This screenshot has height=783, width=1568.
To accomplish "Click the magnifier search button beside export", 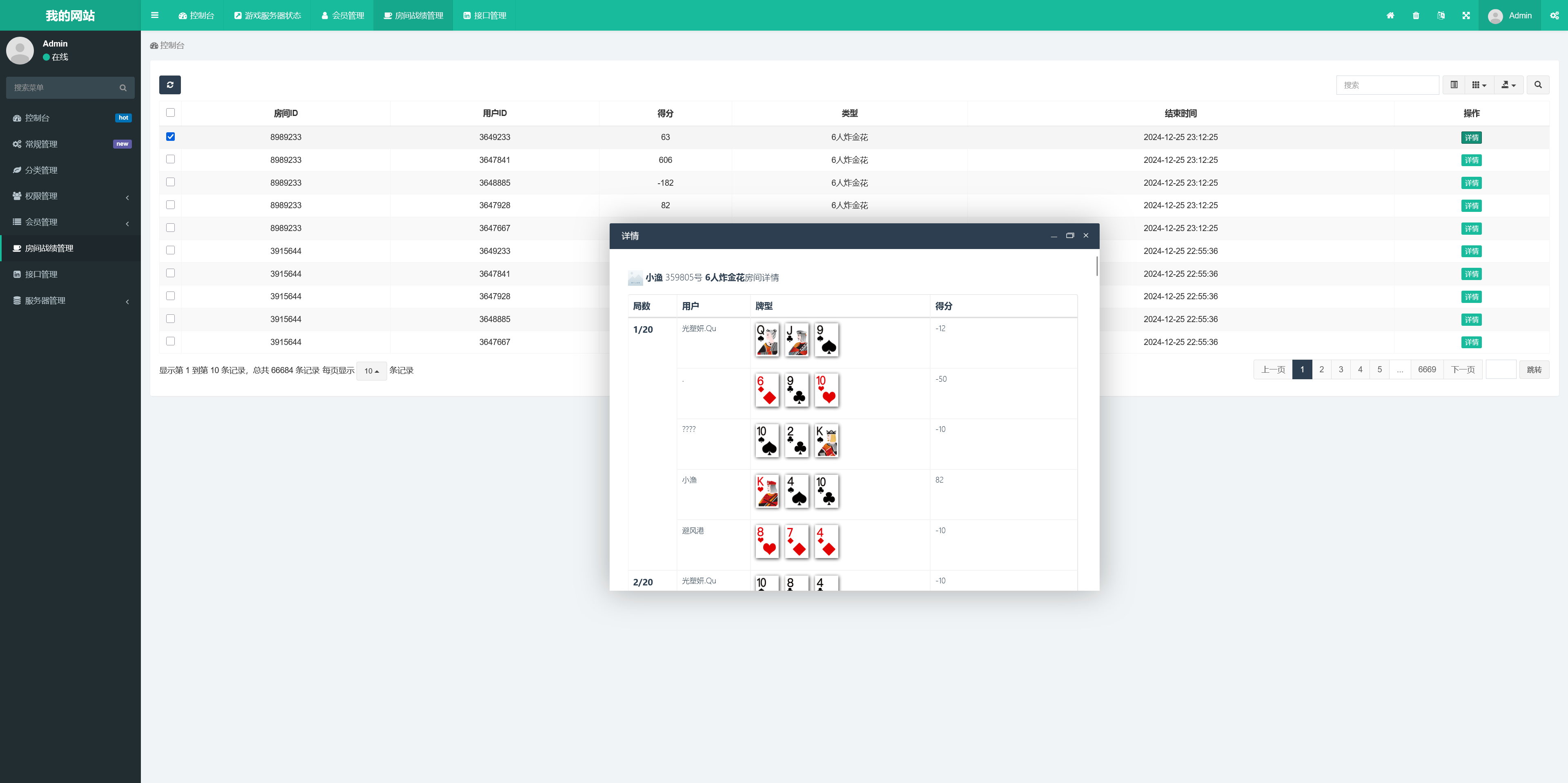I will tap(1537, 85).
